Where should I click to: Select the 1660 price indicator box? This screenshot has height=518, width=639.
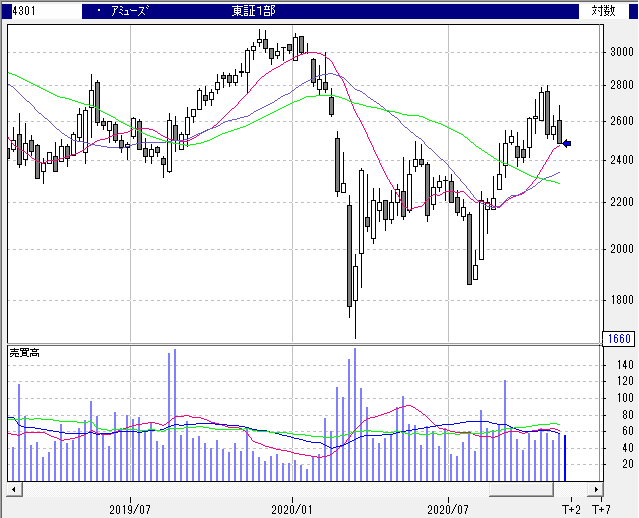tap(619, 338)
